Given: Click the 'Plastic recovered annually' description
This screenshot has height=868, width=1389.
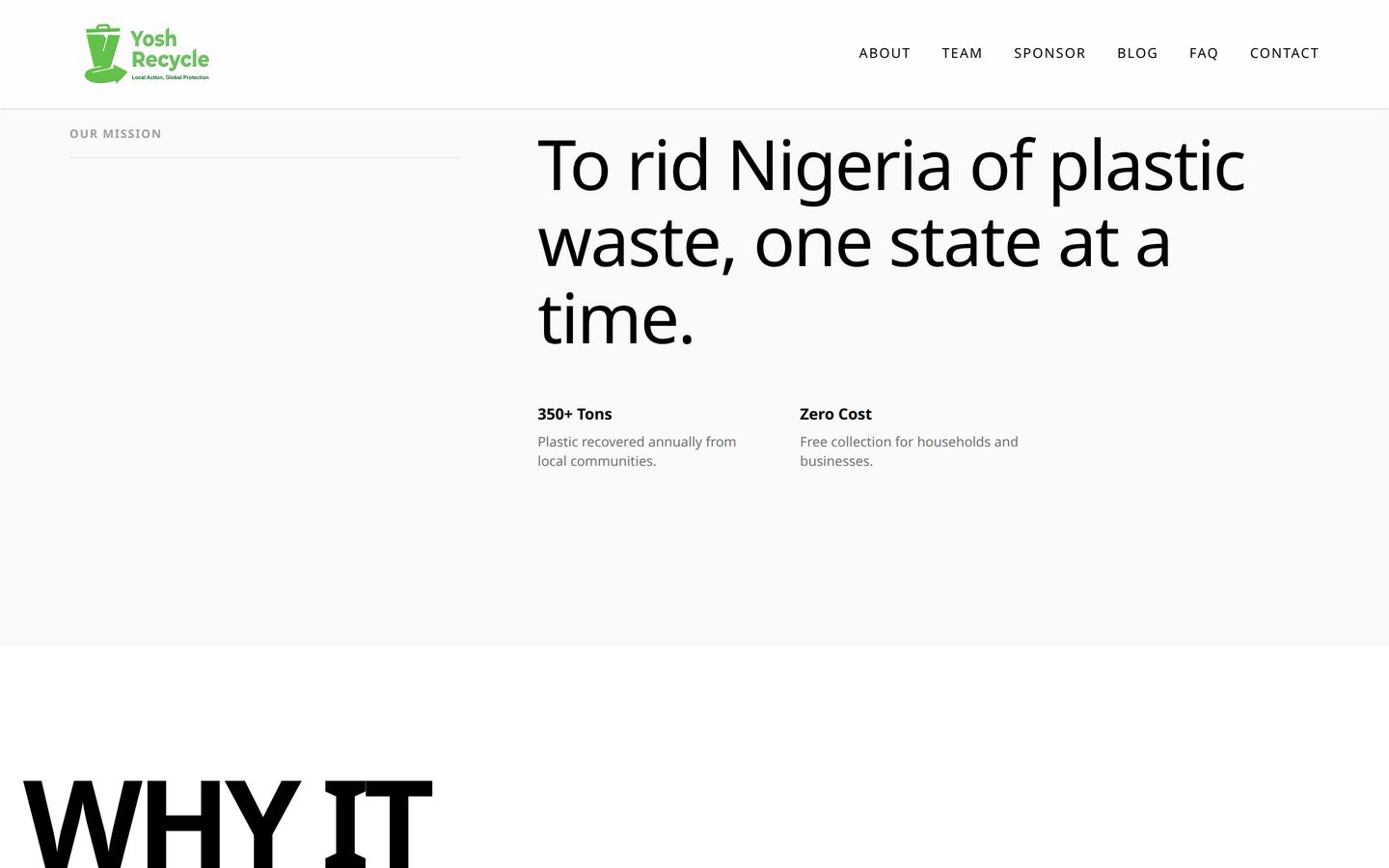Looking at the screenshot, I should coord(637,451).
